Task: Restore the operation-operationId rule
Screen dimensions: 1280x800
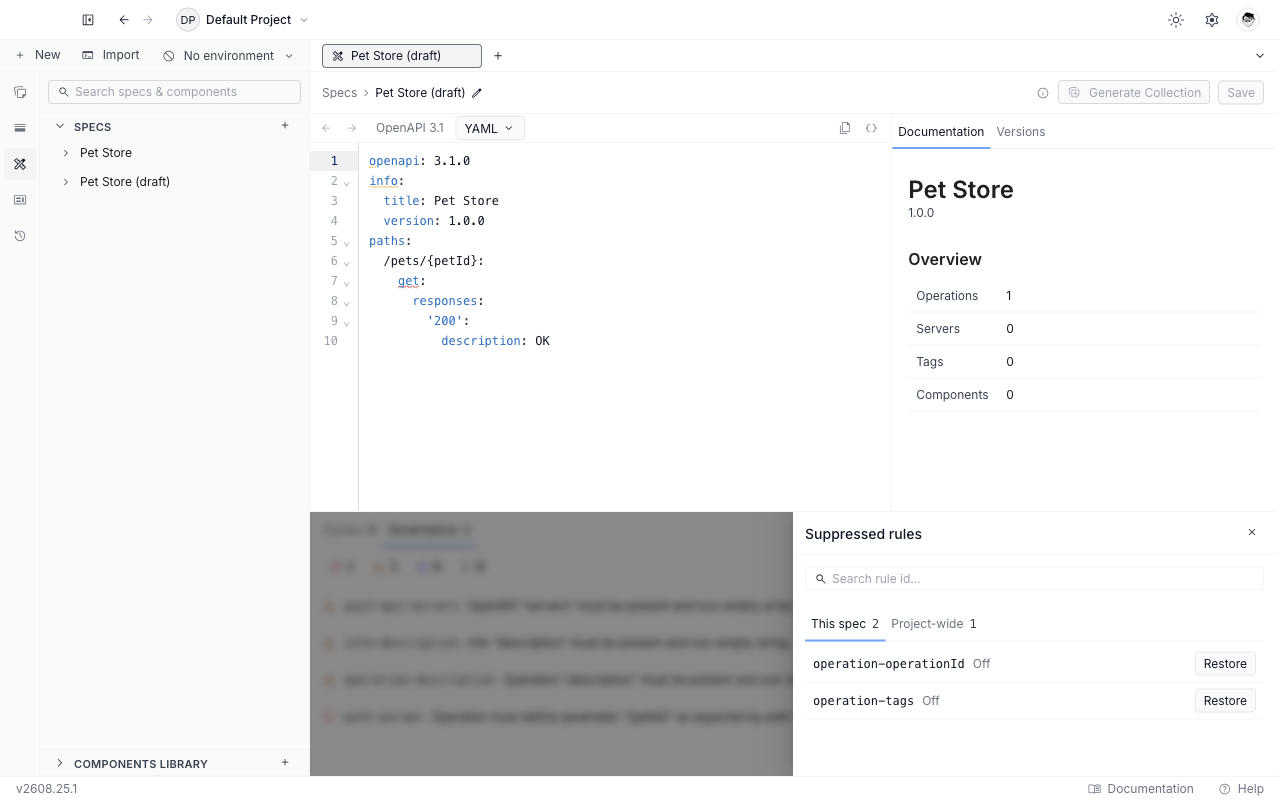Action: (1225, 664)
